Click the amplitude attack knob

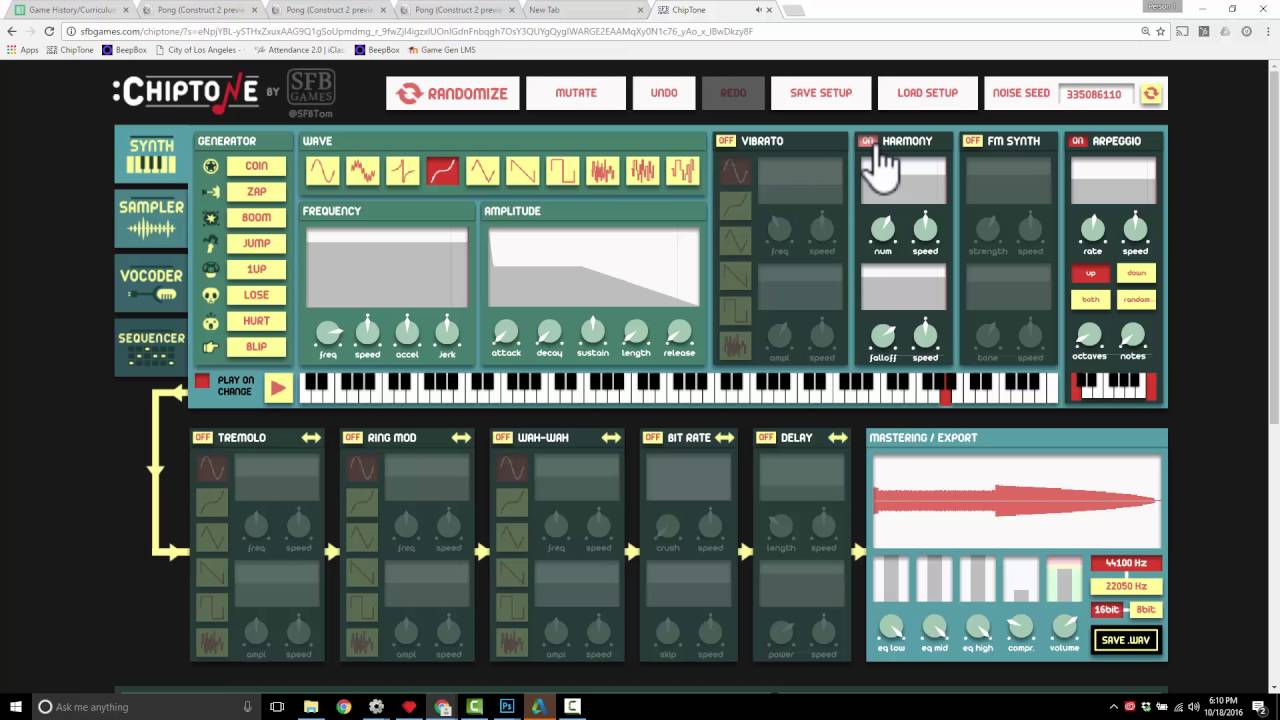pyautogui.click(x=506, y=332)
